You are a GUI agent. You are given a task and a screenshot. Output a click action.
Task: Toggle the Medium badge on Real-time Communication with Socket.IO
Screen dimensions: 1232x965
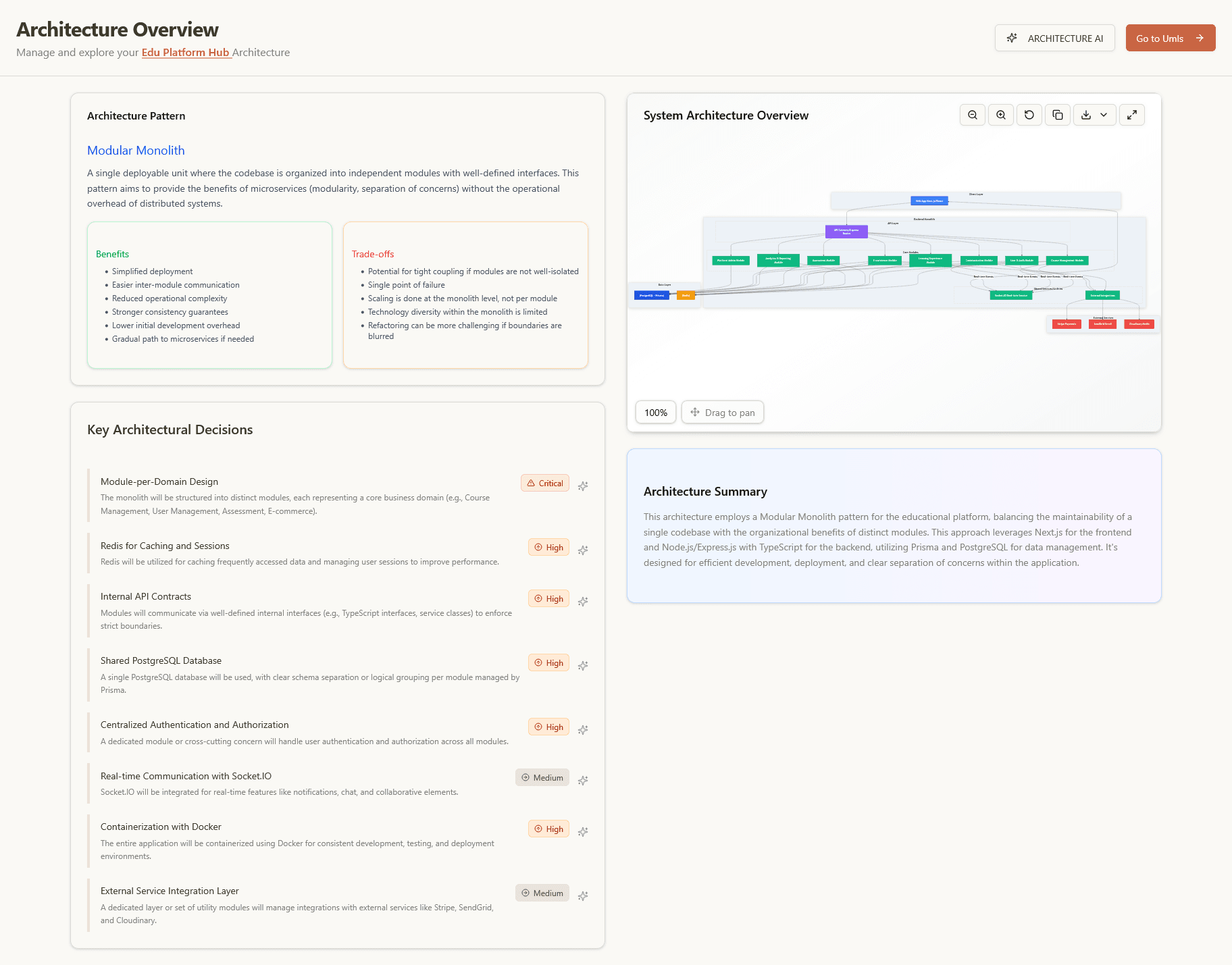tap(542, 777)
